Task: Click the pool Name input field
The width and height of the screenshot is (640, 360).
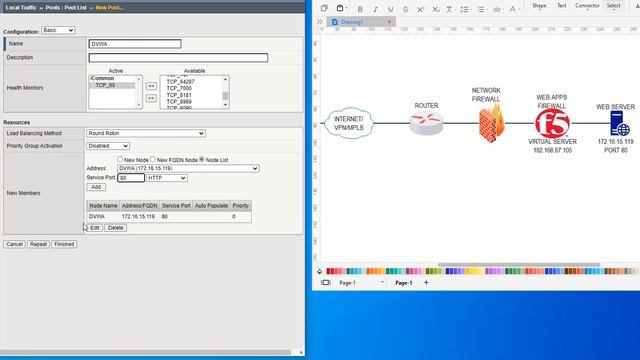Action: 135,44
